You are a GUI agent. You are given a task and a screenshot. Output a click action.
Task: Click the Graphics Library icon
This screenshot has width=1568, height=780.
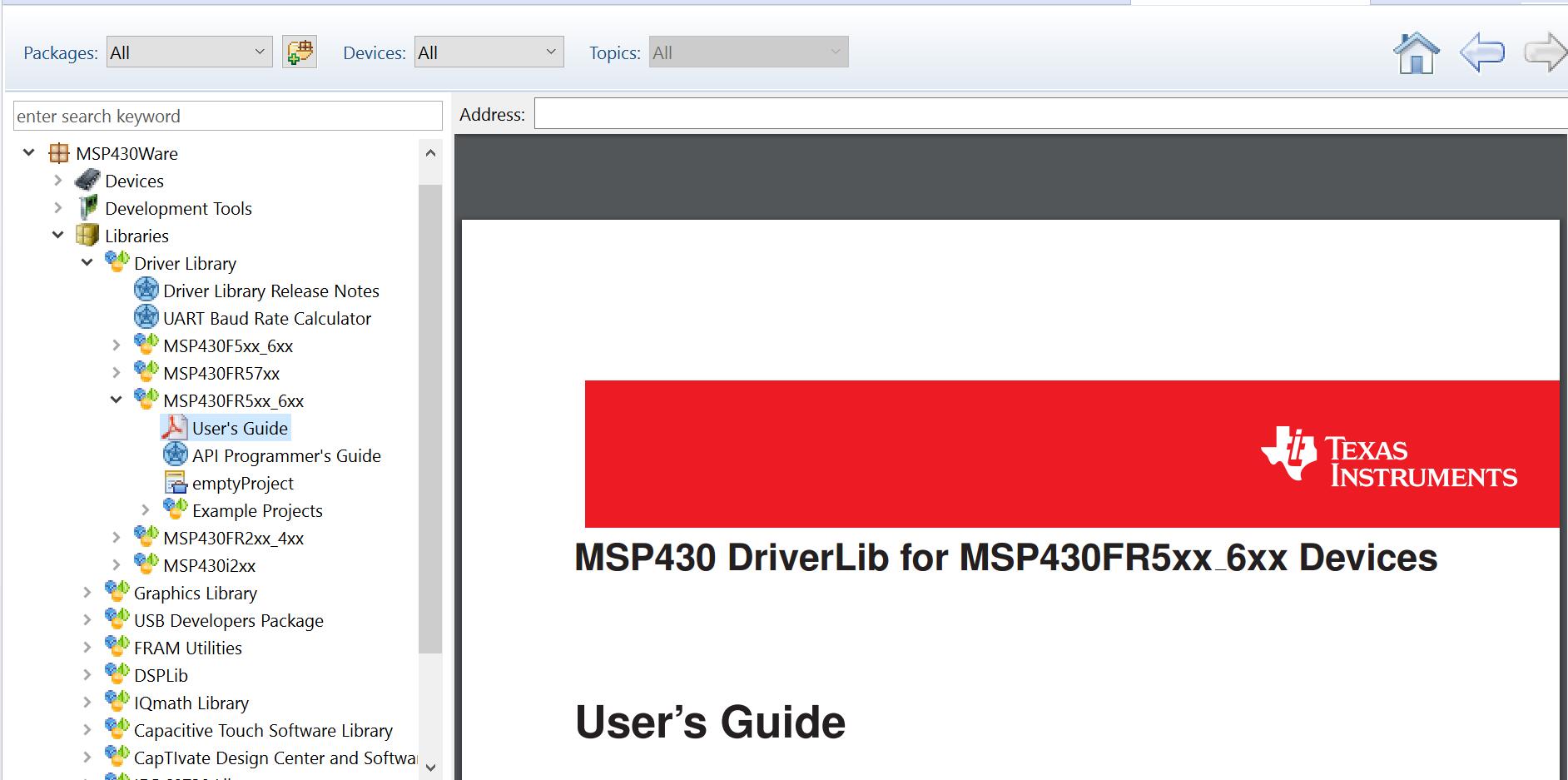(117, 592)
